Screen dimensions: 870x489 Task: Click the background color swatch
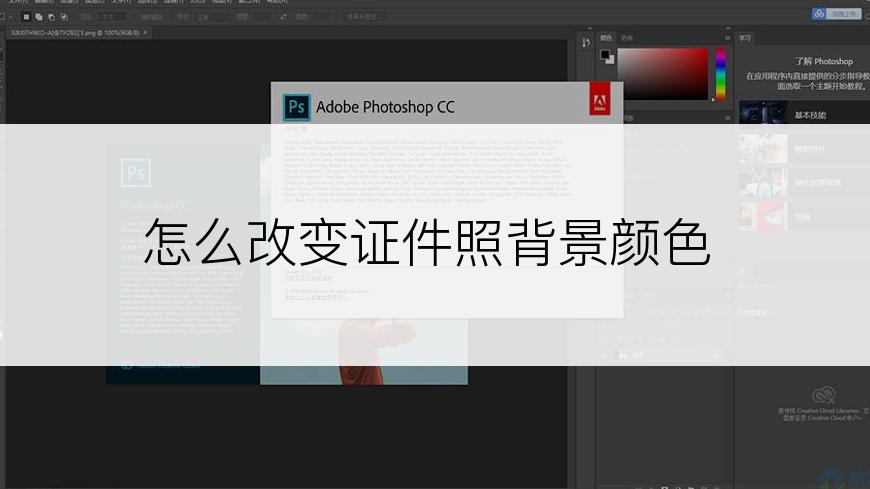pos(610,60)
